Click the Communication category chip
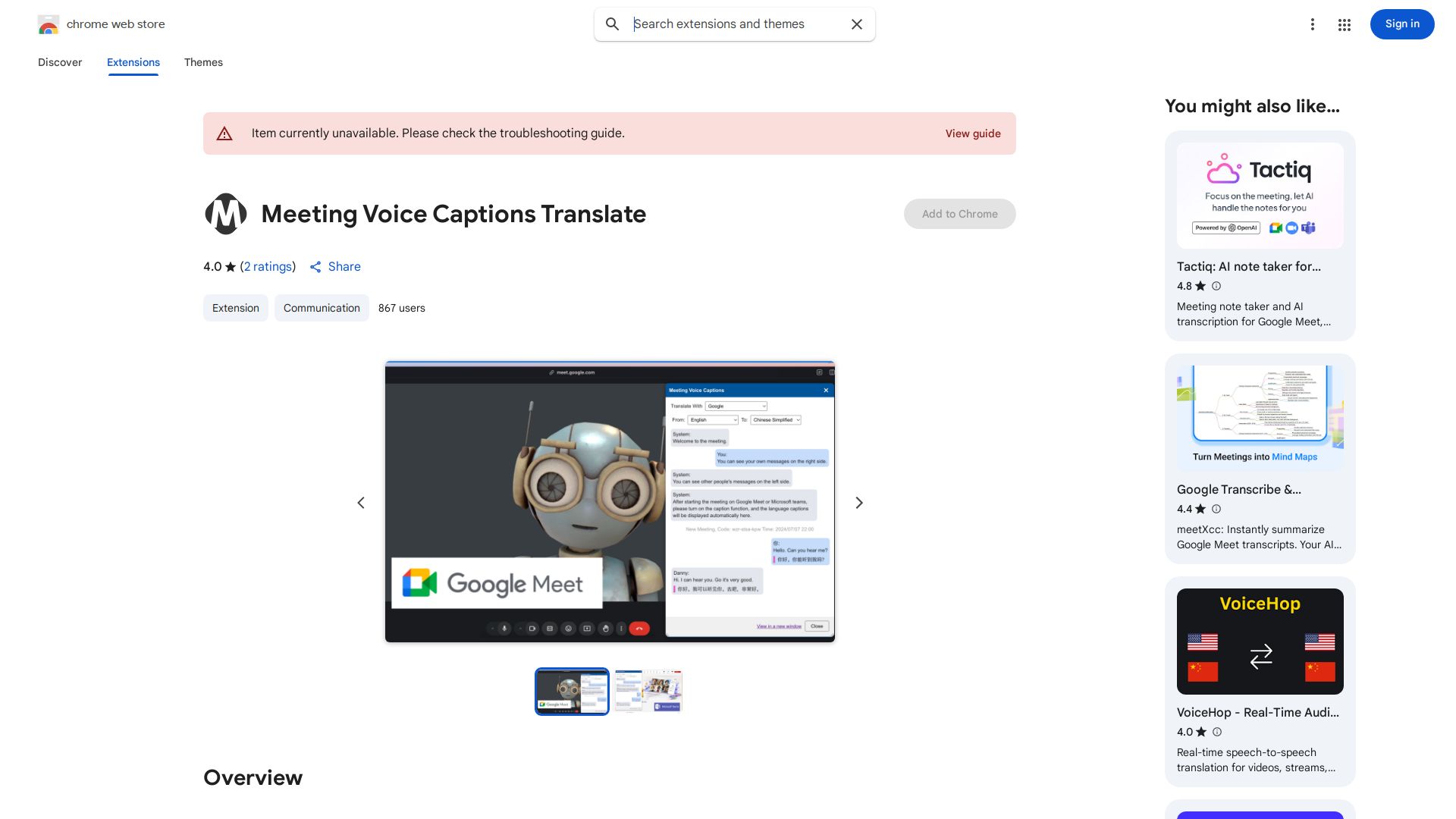Viewport: 1456px width, 819px height. [322, 308]
